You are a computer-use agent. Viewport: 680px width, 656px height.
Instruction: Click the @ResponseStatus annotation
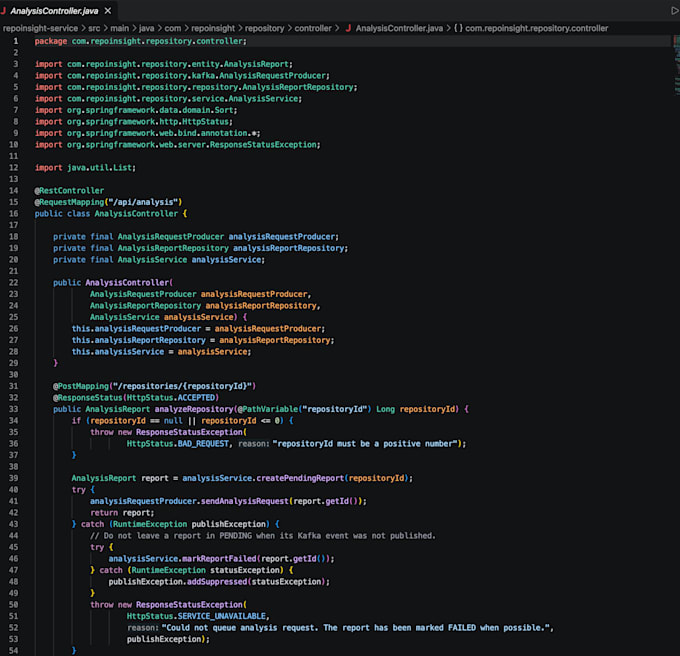click(x=88, y=398)
